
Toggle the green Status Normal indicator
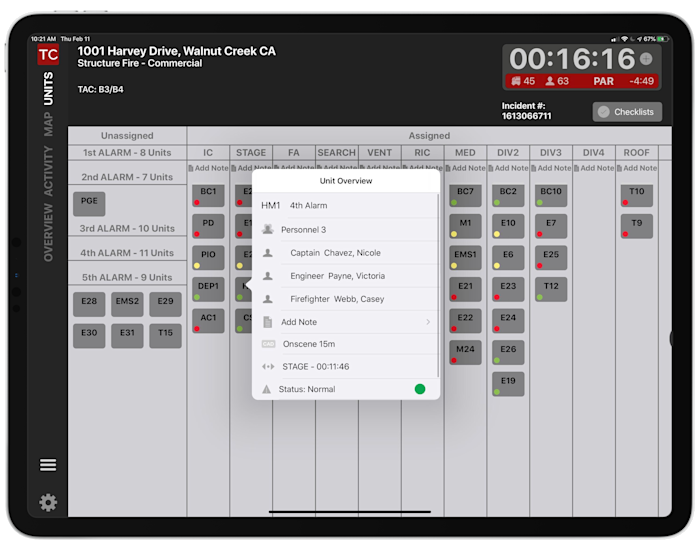point(420,389)
